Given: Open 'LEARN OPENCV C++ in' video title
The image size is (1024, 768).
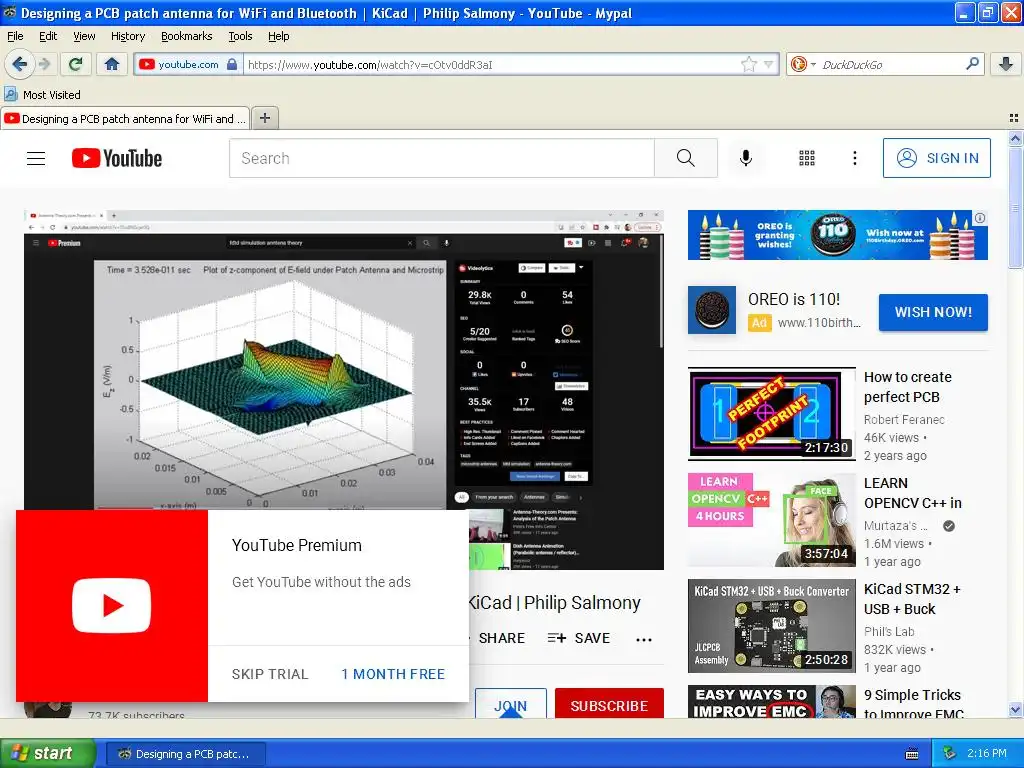Looking at the screenshot, I should point(912,493).
